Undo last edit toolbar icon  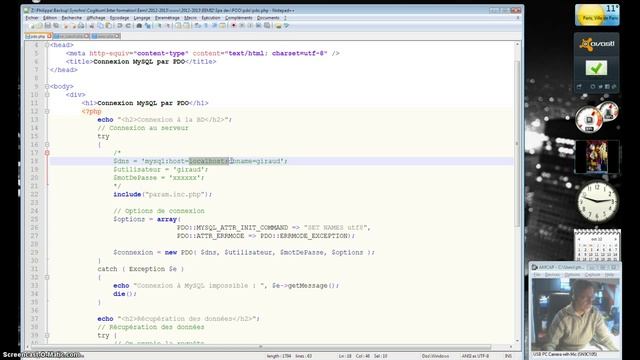coord(119,26)
